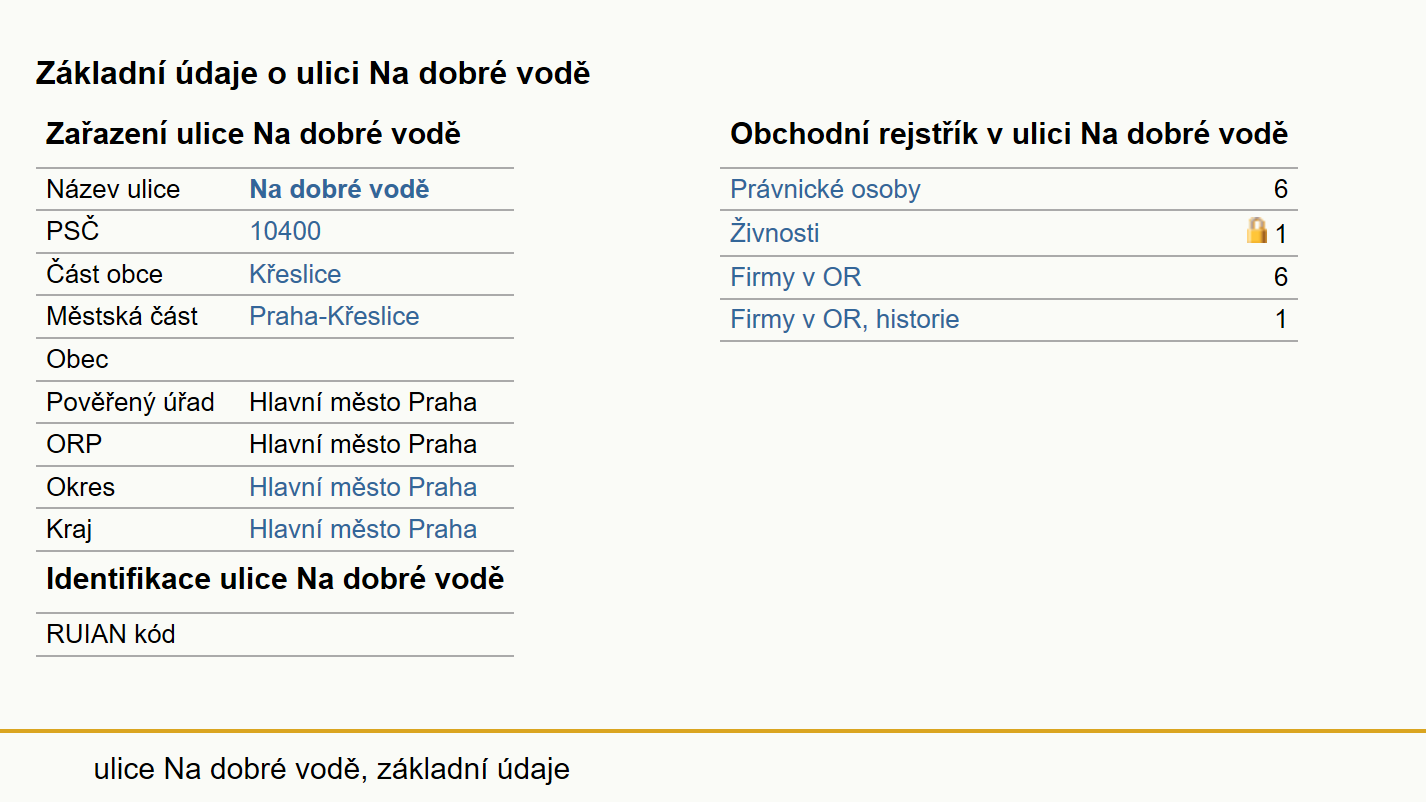Screen dimensions: 1426x802
Task: Click the ORP value Hlavní město Praha
Action: tap(363, 444)
